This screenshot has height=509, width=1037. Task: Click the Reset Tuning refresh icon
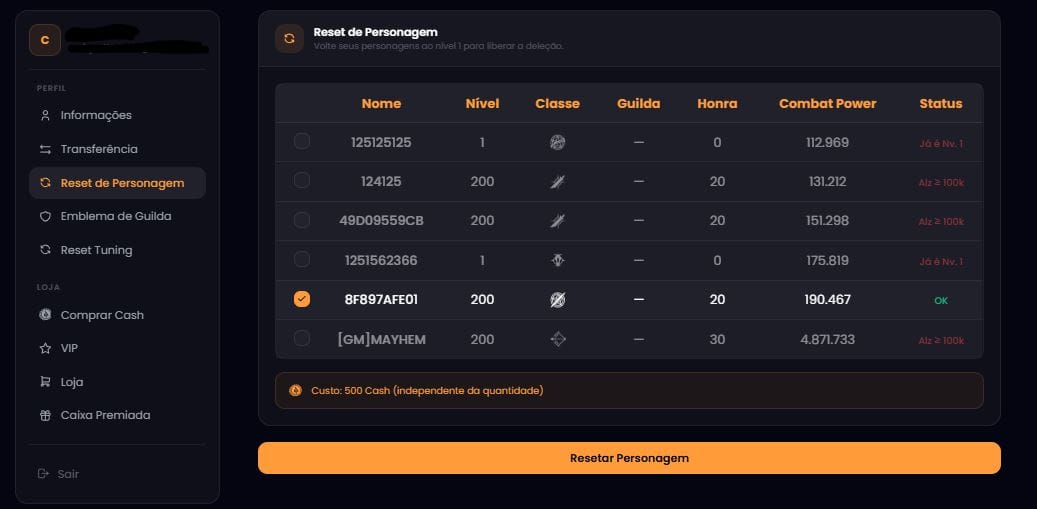(45, 250)
